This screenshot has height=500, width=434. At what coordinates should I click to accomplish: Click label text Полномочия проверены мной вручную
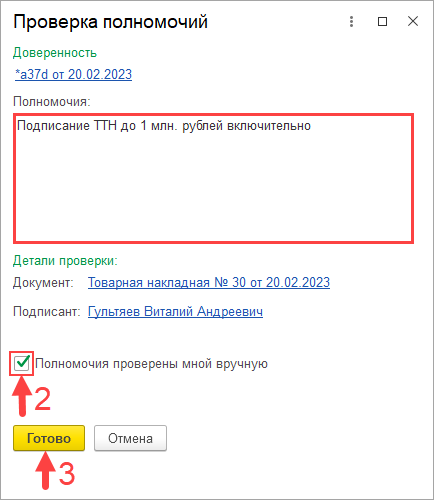pos(151,364)
